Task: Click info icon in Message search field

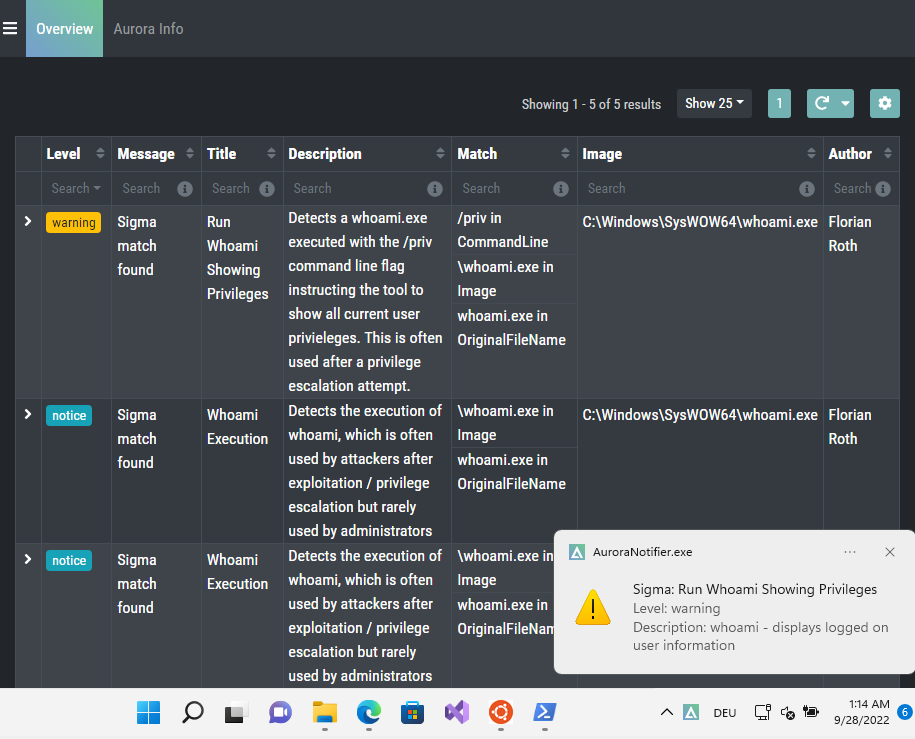Action: coord(184,188)
